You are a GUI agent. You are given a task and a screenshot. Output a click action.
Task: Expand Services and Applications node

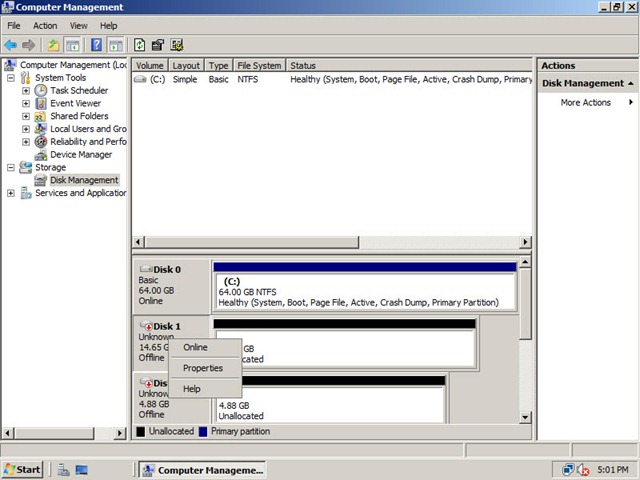pyautogui.click(x=11, y=193)
